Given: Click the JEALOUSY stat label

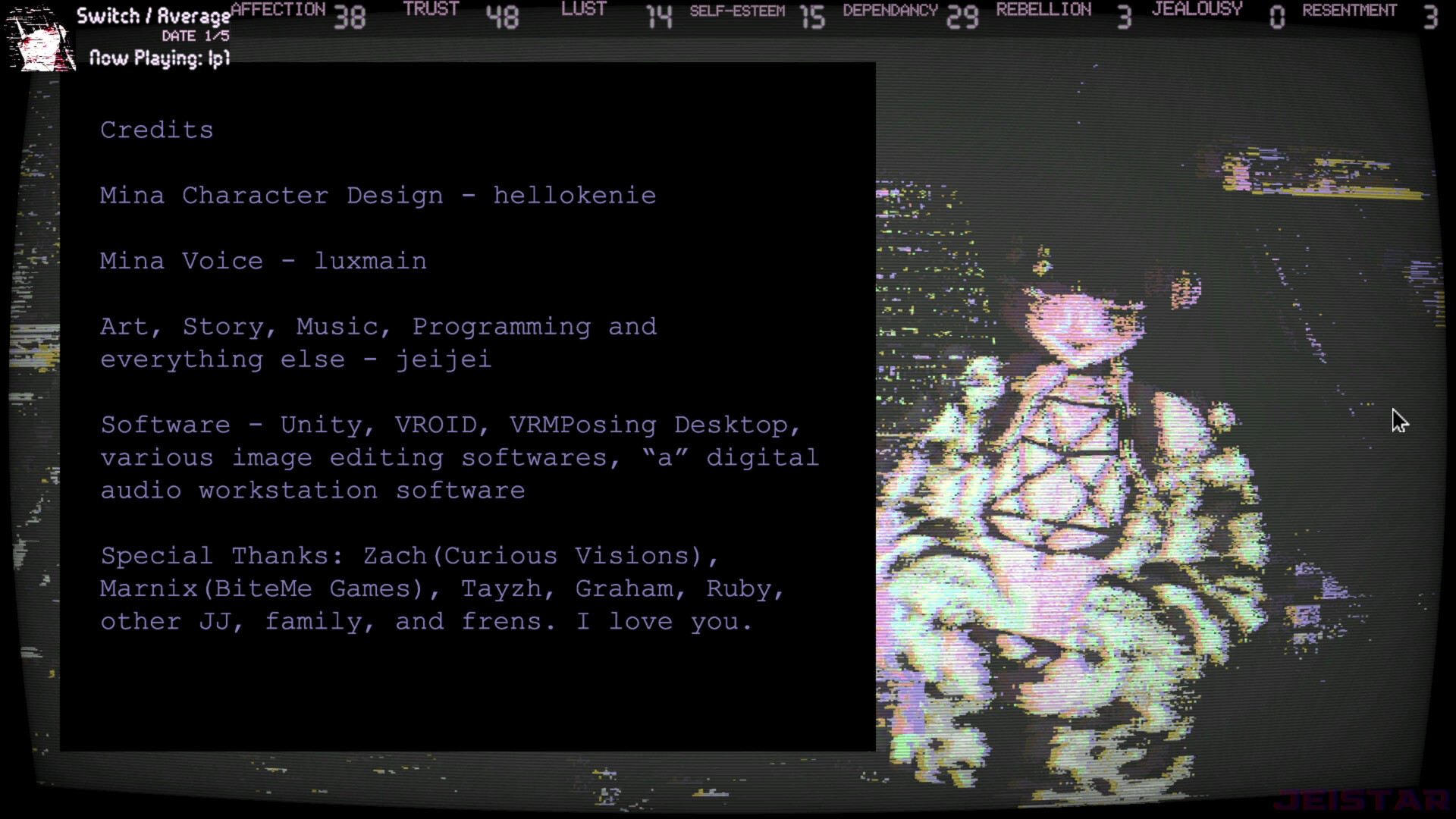Looking at the screenshot, I should coord(1197,10).
